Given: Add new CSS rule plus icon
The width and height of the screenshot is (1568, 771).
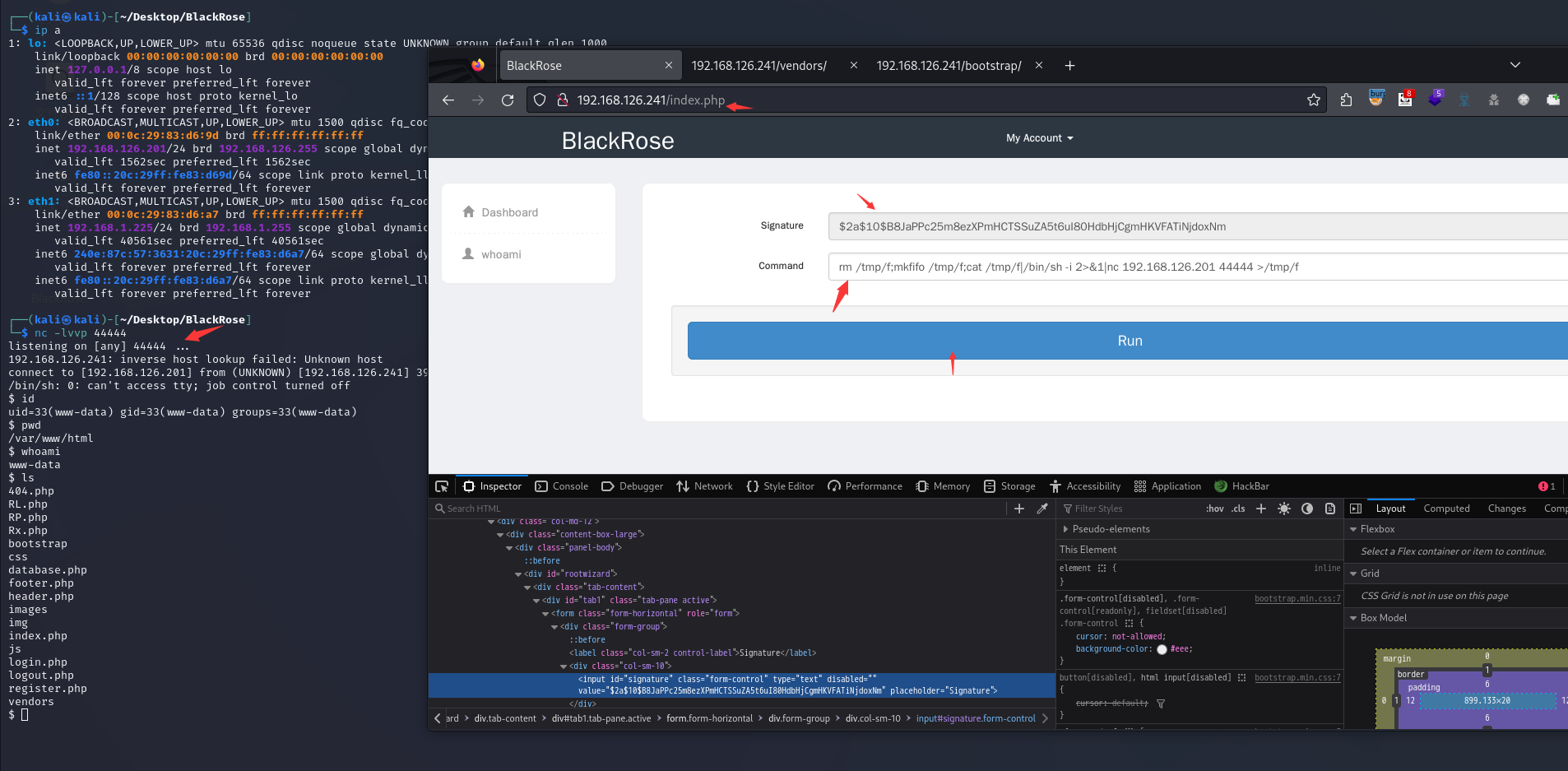Looking at the screenshot, I should (1260, 509).
